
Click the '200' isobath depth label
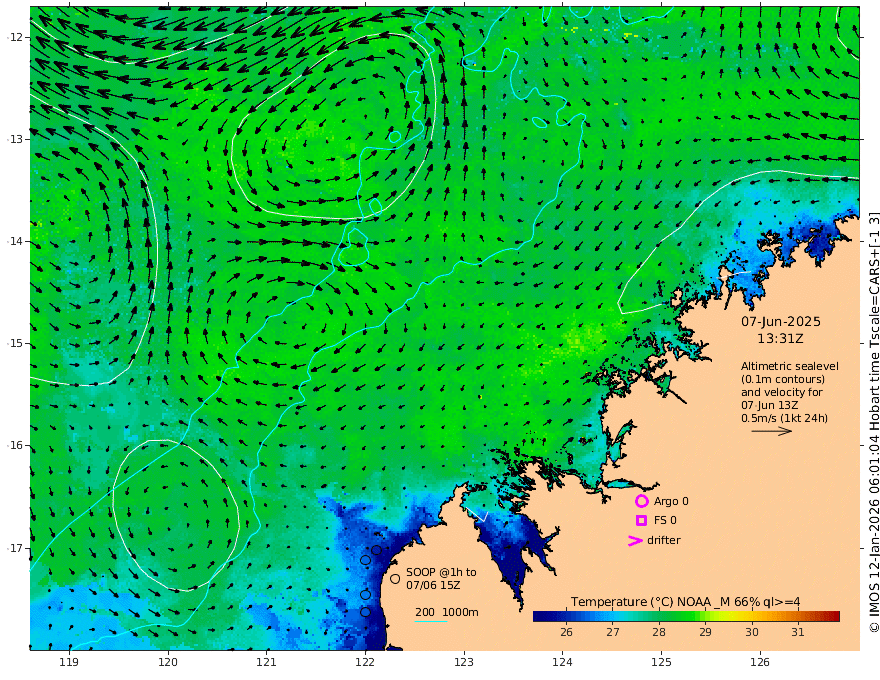point(425,612)
